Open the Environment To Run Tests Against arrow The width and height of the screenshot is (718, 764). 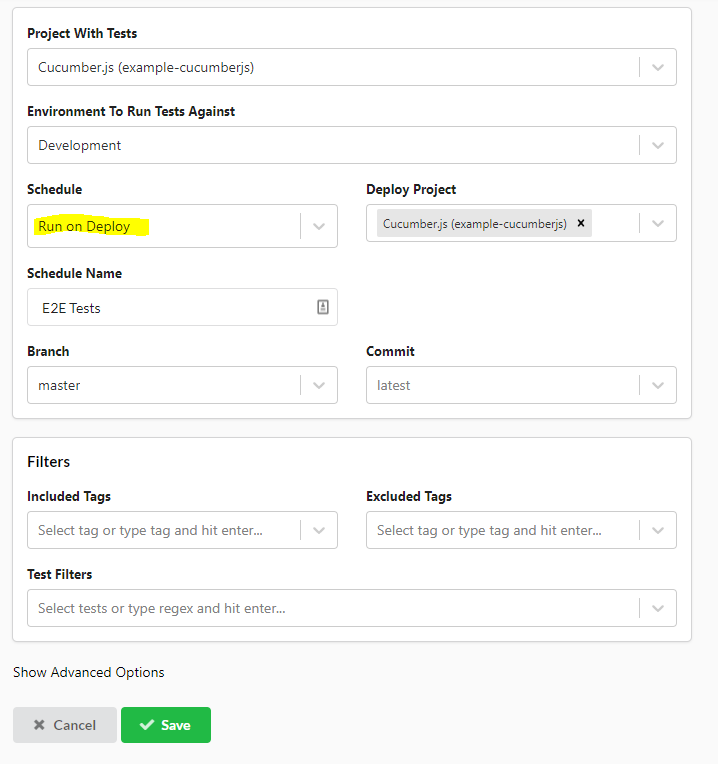tap(658, 145)
